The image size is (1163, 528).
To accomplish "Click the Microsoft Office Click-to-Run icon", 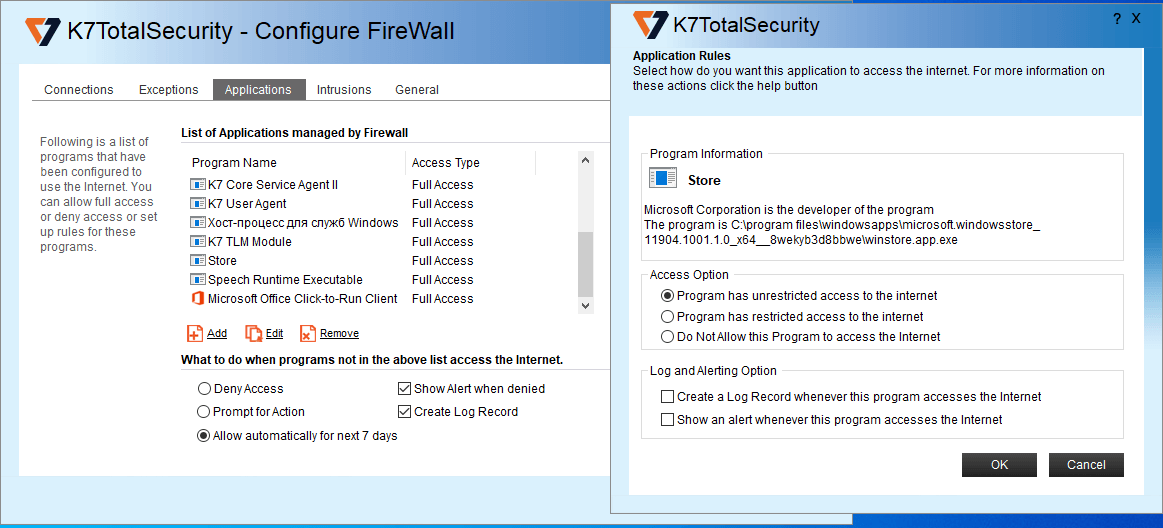I will [x=197, y=299].
